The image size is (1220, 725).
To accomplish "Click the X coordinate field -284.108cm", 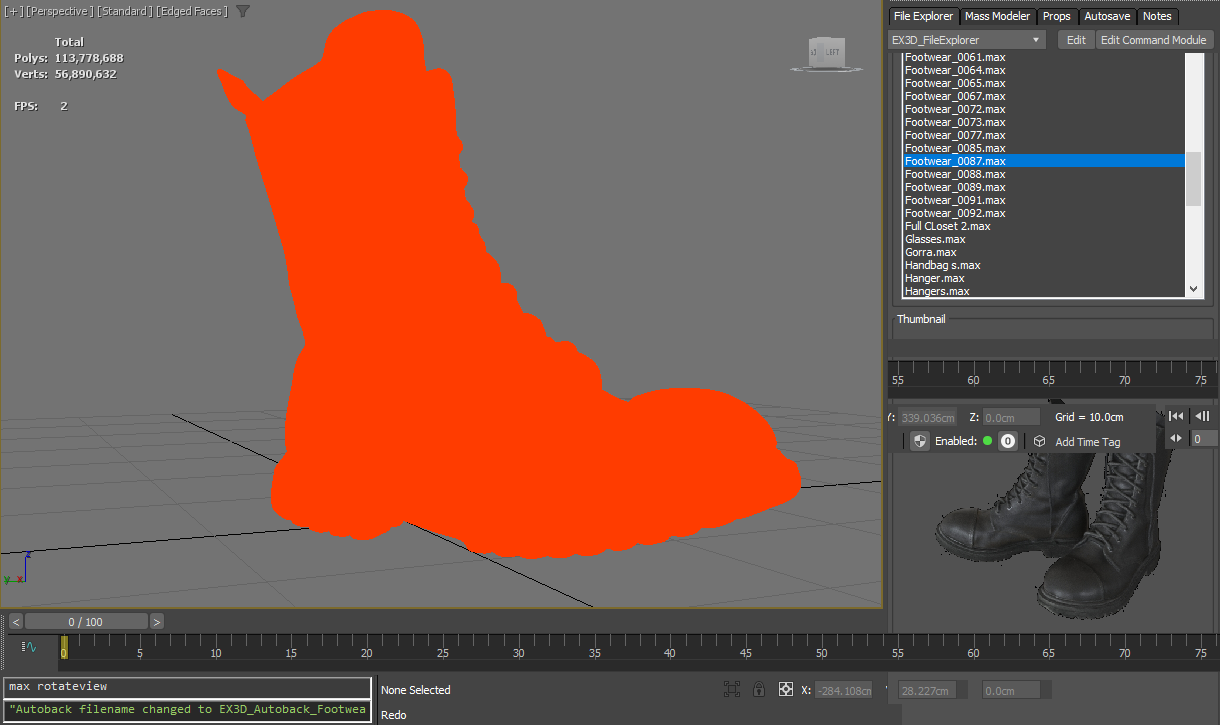I will [844, 689].
